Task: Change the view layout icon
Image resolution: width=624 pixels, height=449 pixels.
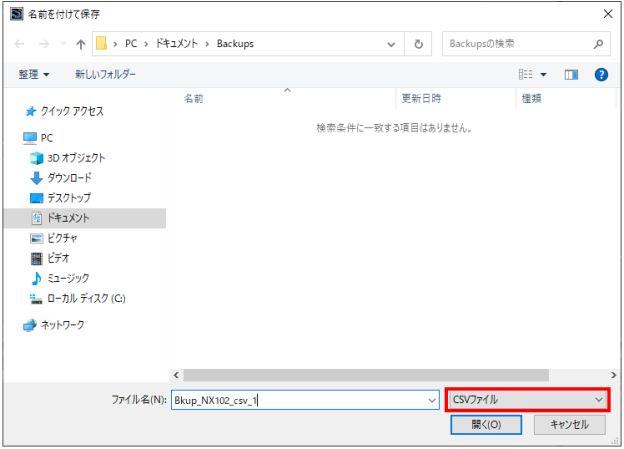Action: (x=526, y=74)
